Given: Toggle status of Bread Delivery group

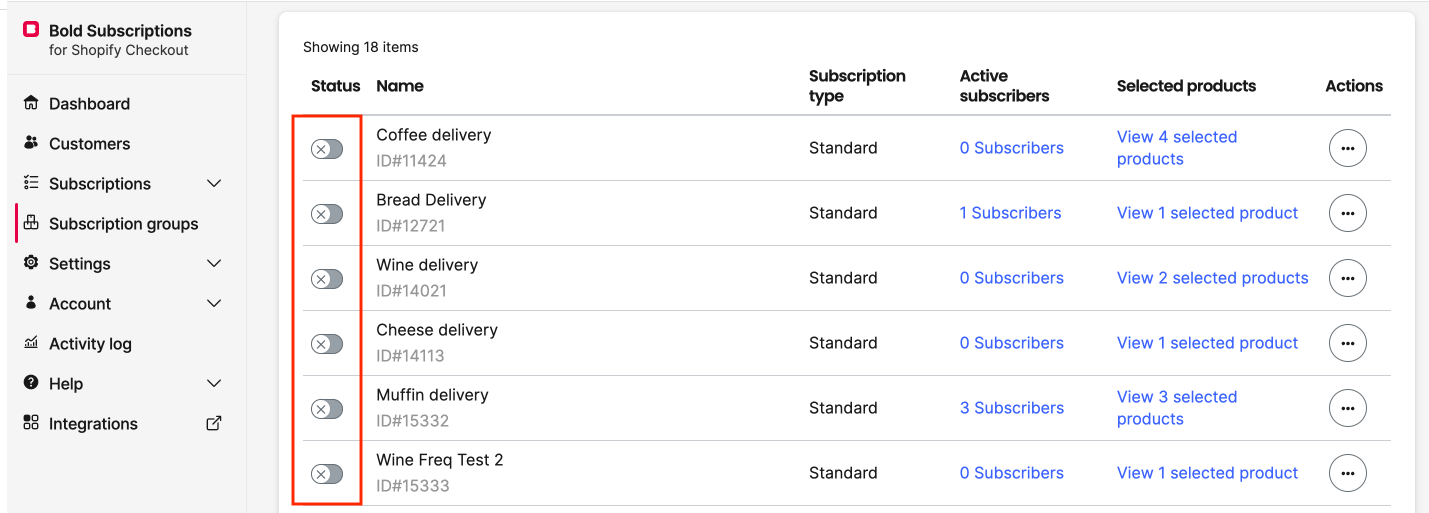Looking at the screenshot, I should tap(327, 214).
